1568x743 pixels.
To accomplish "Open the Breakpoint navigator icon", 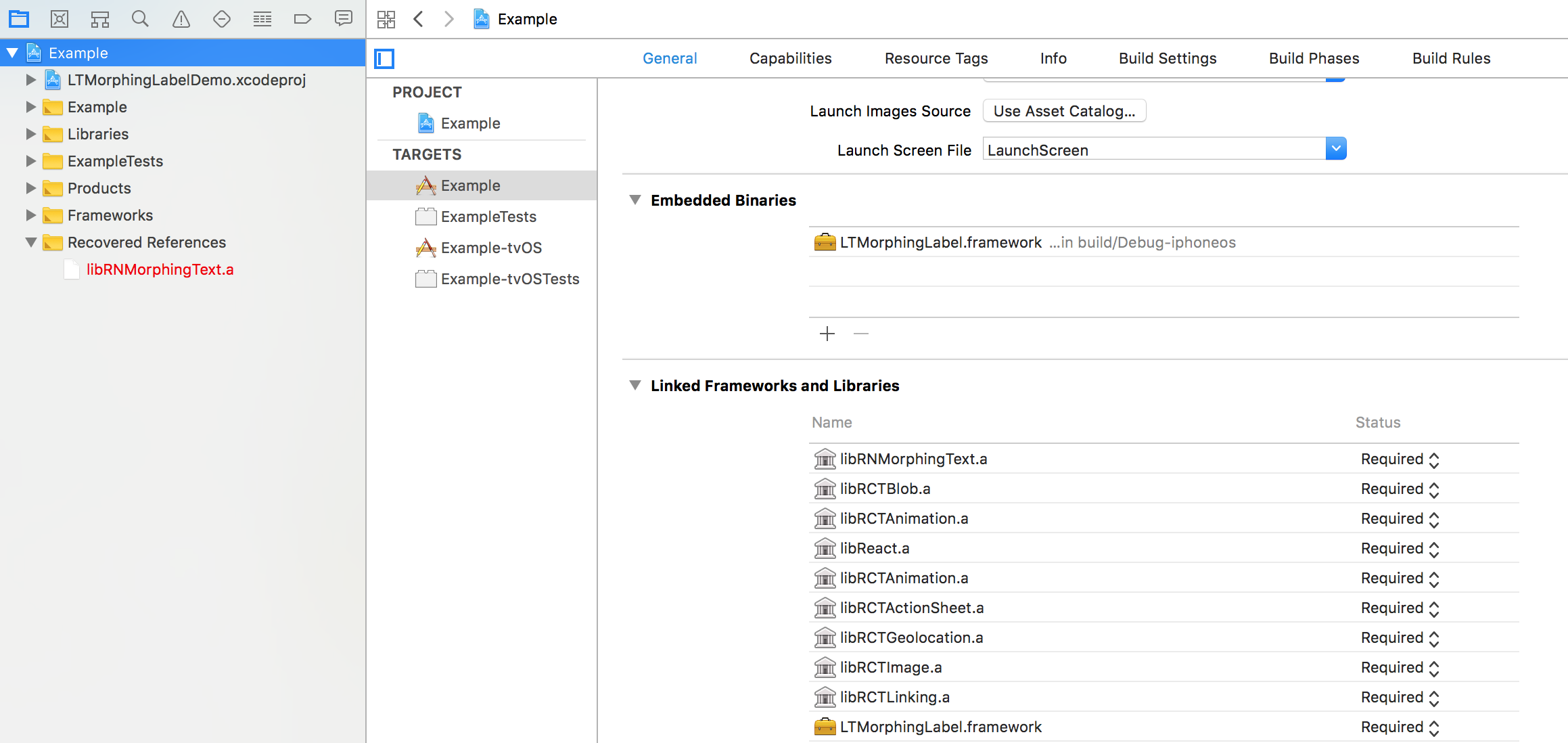I will (302, 19).
